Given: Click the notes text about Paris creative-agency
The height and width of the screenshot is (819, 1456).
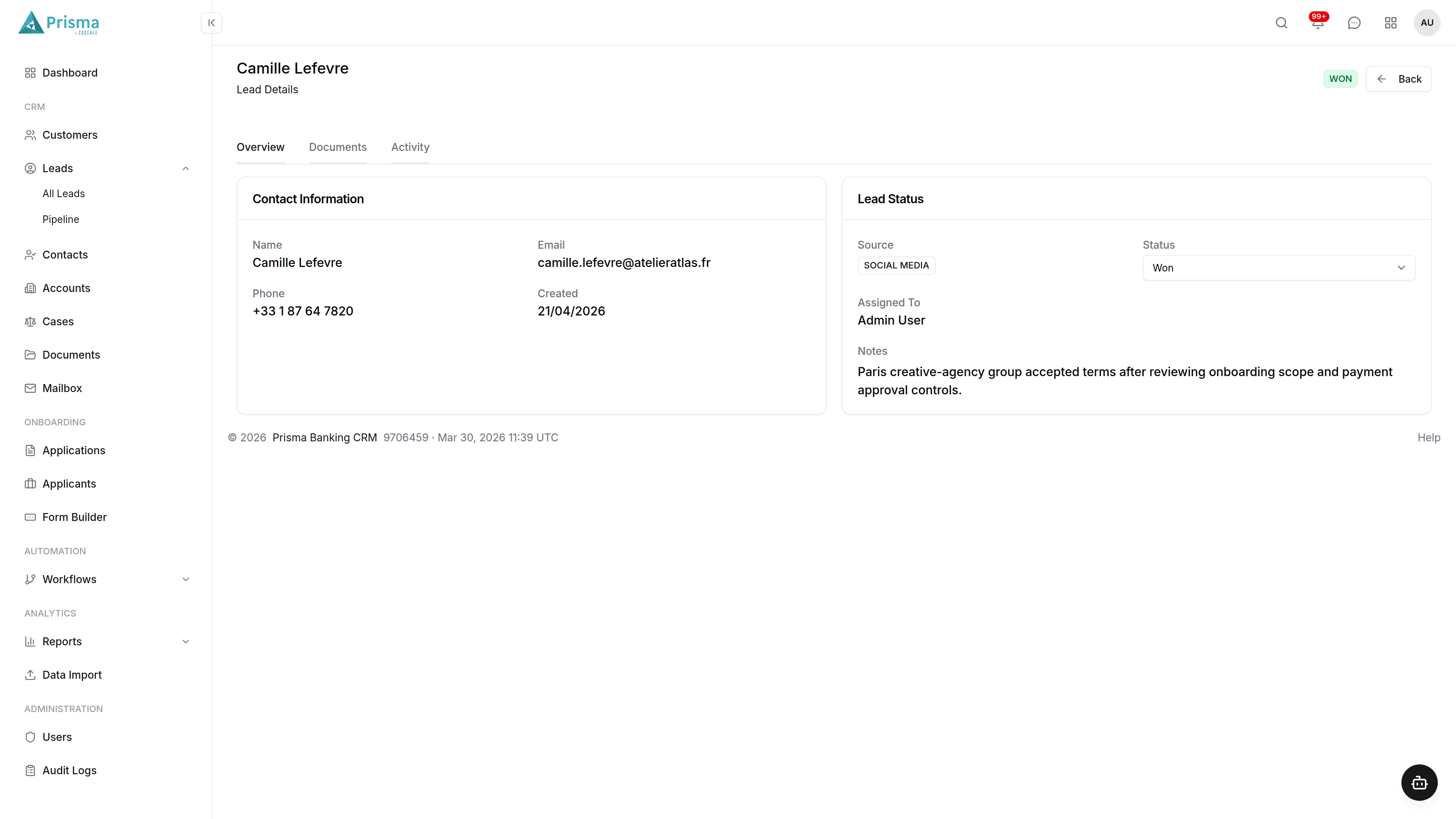Looking at the screenshot, I should tap(1125, 381).
